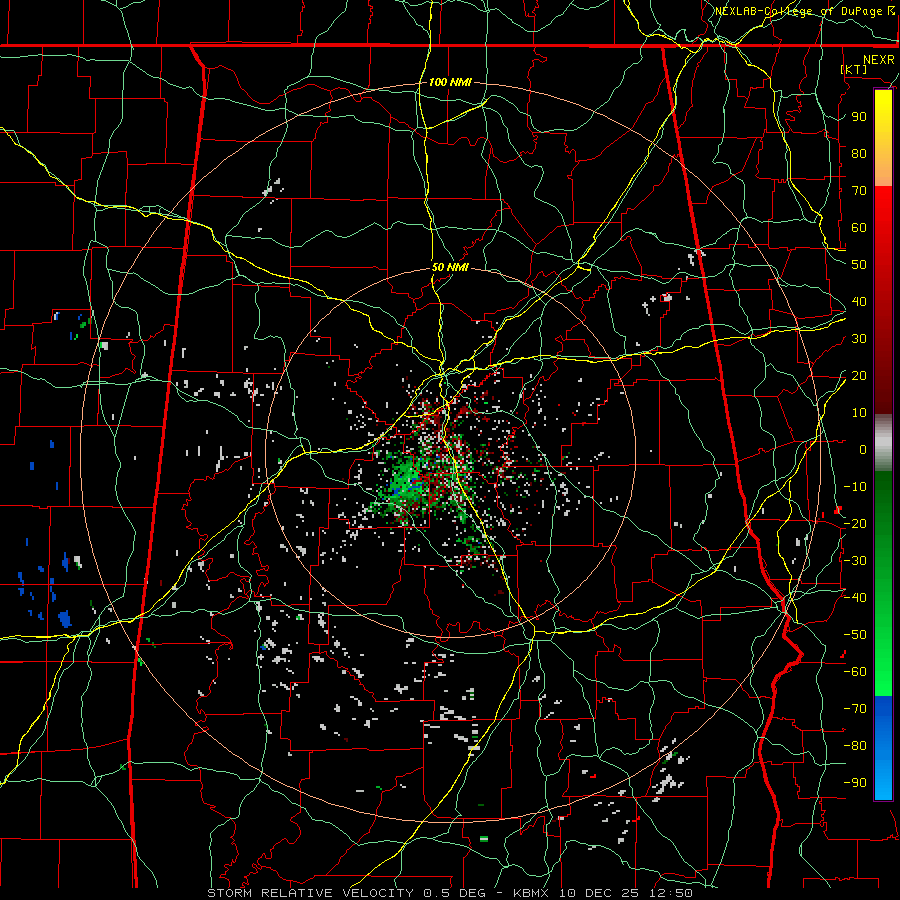Click the -20 value on velocity scale
This screenshot has width=900, height=900.
[x=855, y=523]
